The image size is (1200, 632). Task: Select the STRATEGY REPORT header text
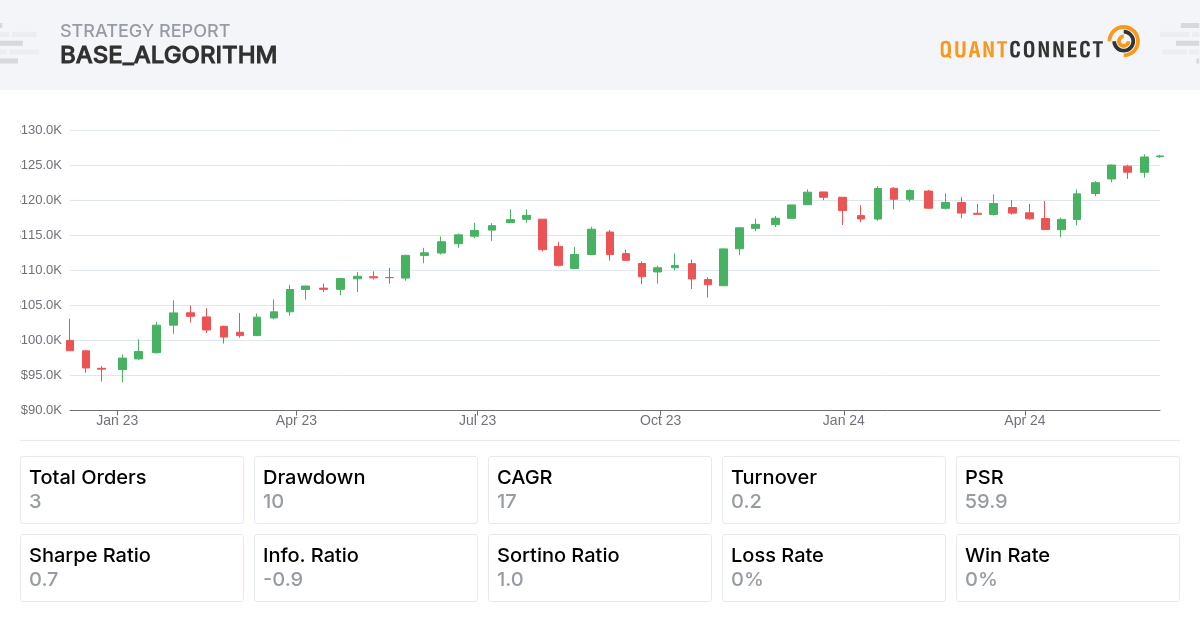tap(145, 31)
